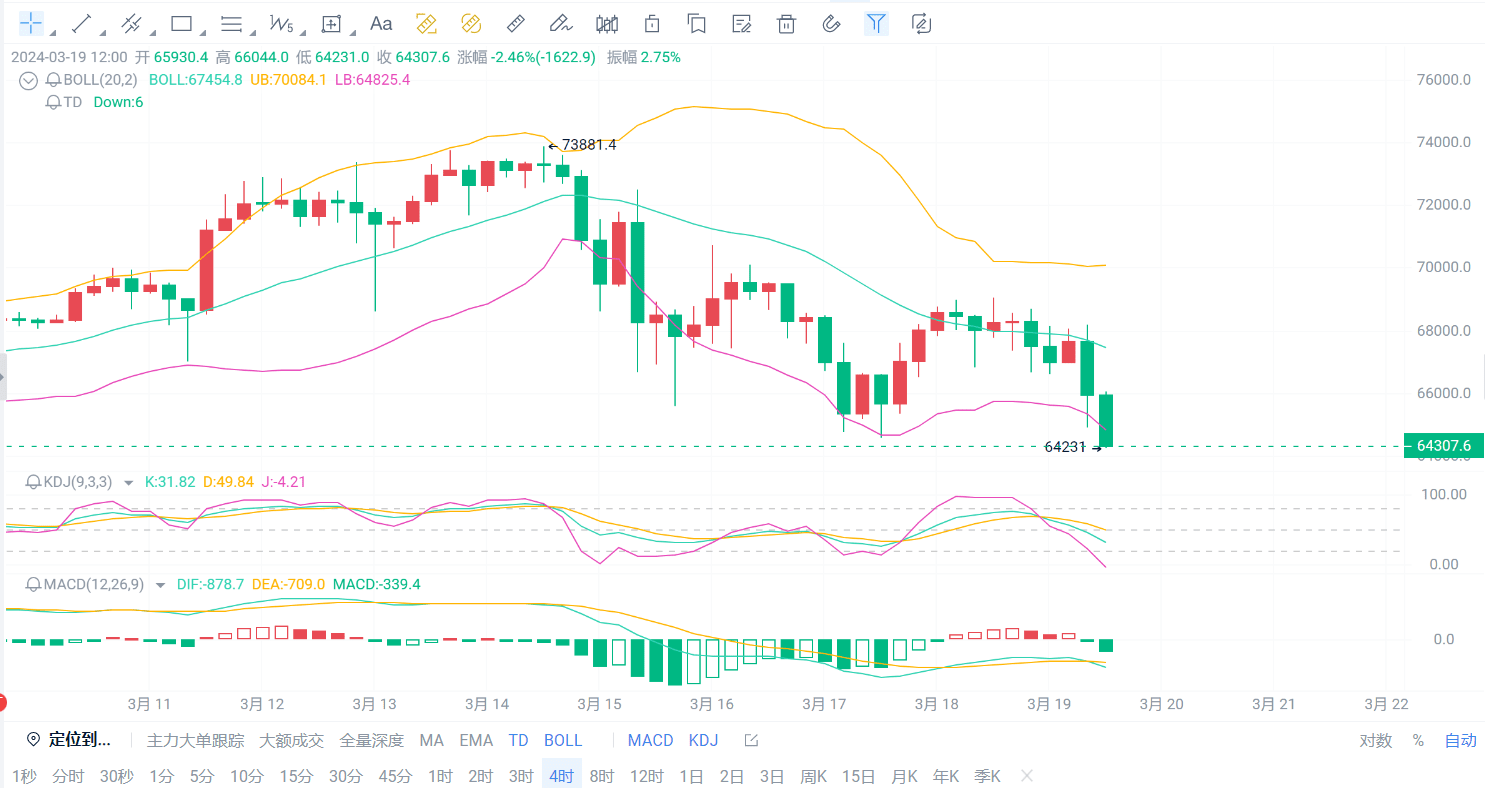Toggle the MACD indicator alert bell
The height and width of the screenshot is (788, 1485).
pyautogui.click(x=31, y=584)
